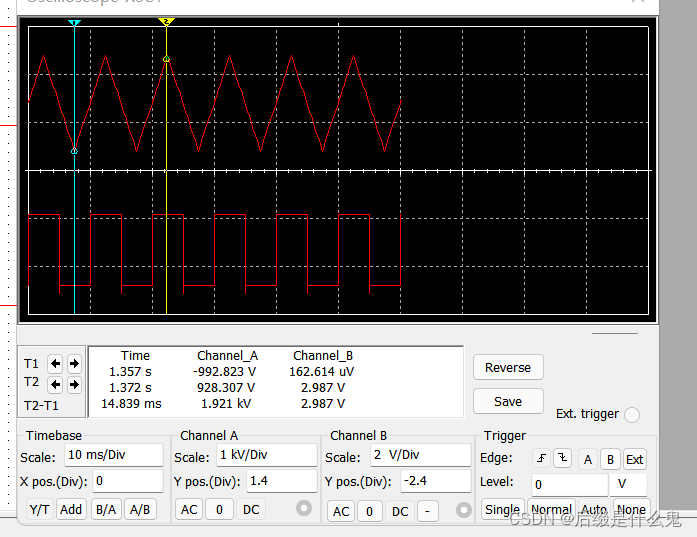This screenshot has height=537, width=697.
Task: Set Channel B coupling to AC
Action: click(x=341, y=511)
